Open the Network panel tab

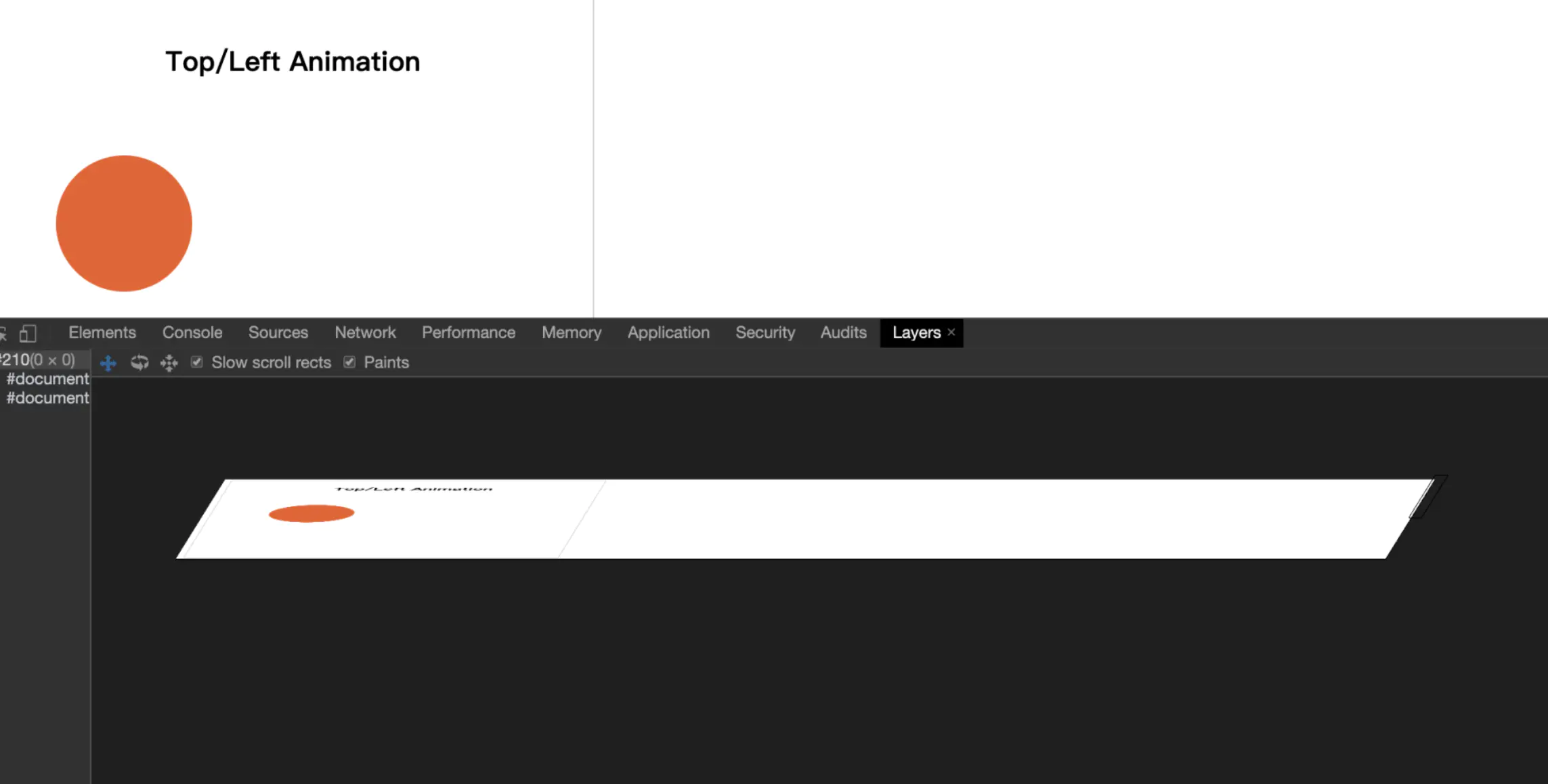365,332
